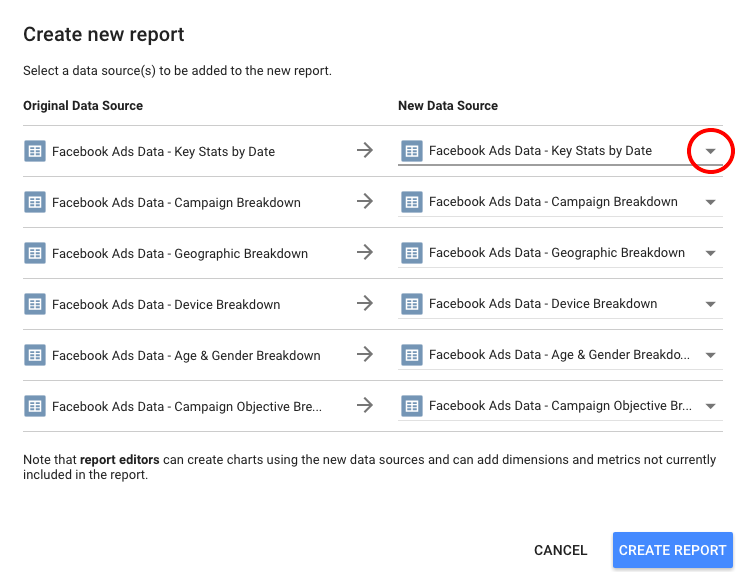Select new source 'Geographic Breakdown' text
The height and width of the screenshot is (572, 743).
pos(557,253)
